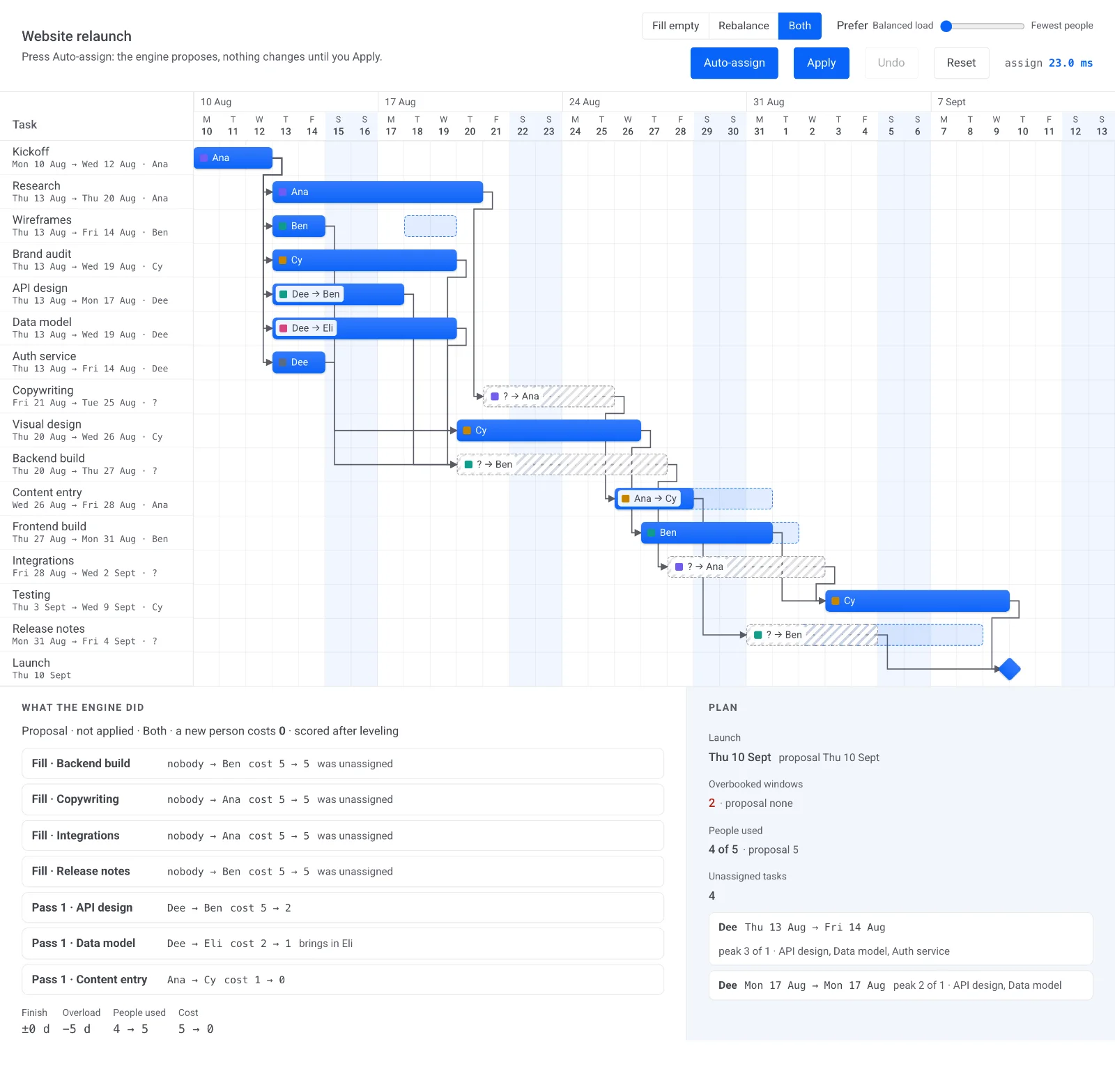Switch to Rebalance mode
The height and width of the screenshot is (1092, 1115).
744,26
